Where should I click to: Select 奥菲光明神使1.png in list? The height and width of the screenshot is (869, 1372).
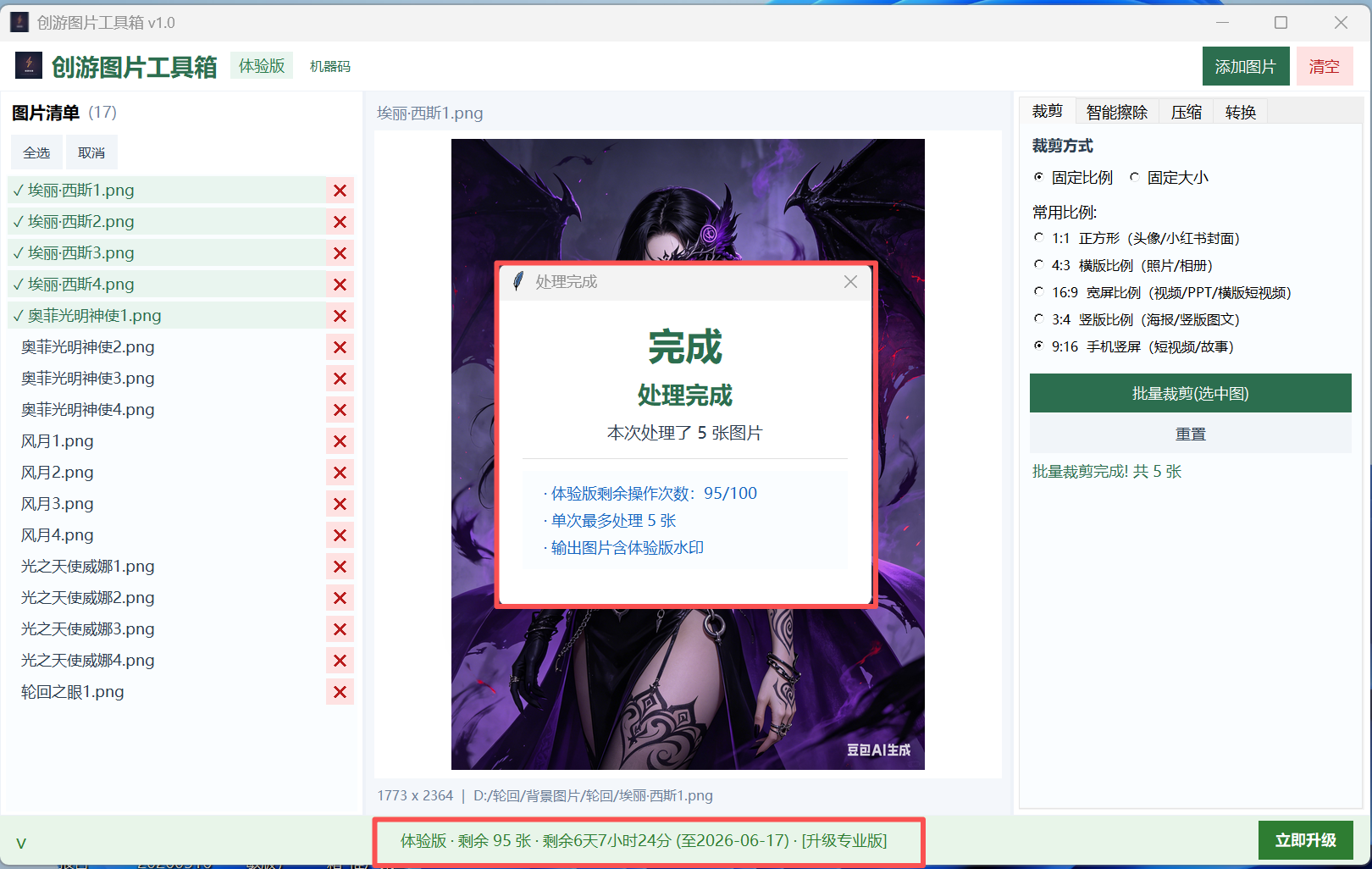click(167, 316)
